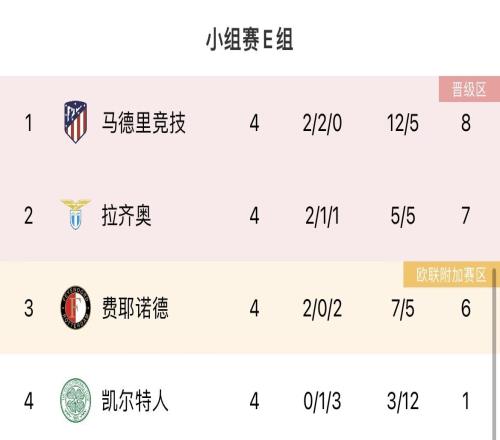Click Celtic's 3/12 goal tally
Image resolution: width=500 pixels, height=440 pixels.
[403, 401]
